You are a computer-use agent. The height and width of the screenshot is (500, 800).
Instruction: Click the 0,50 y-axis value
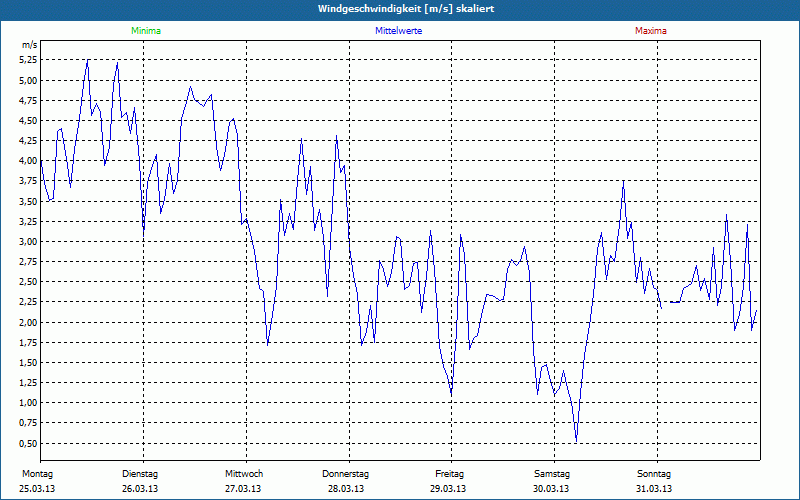click(x=30, y=443)
